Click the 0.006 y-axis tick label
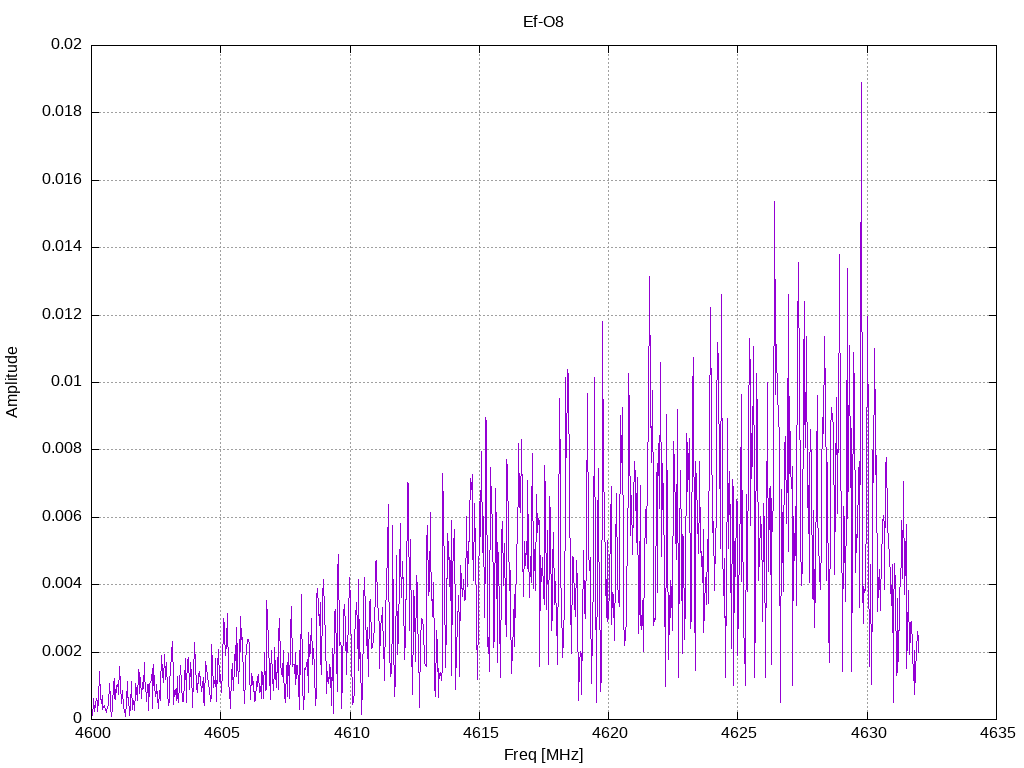1024x768 pixels. click(62, 517)
